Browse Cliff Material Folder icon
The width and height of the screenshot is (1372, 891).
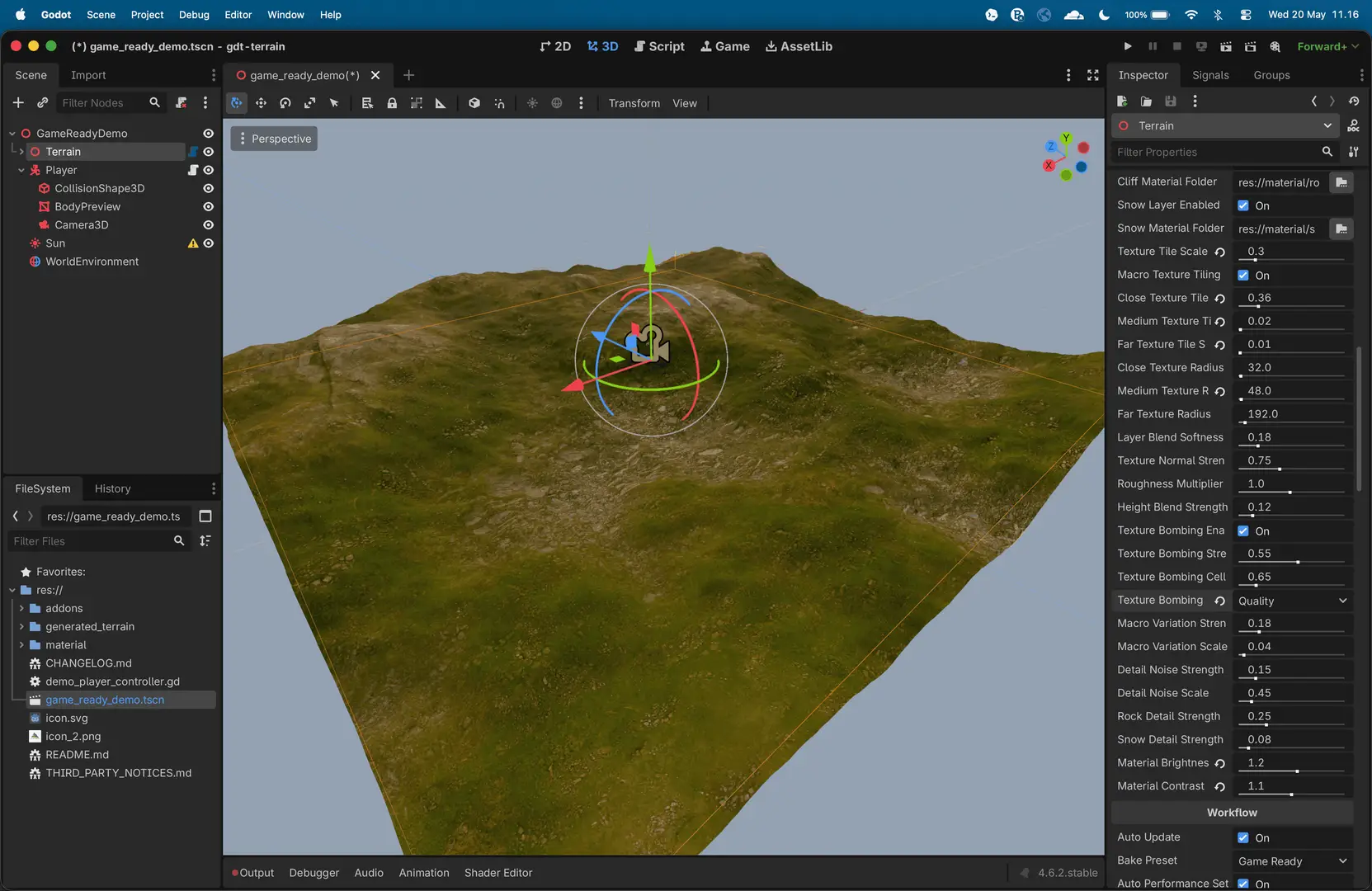(1341, 182)
